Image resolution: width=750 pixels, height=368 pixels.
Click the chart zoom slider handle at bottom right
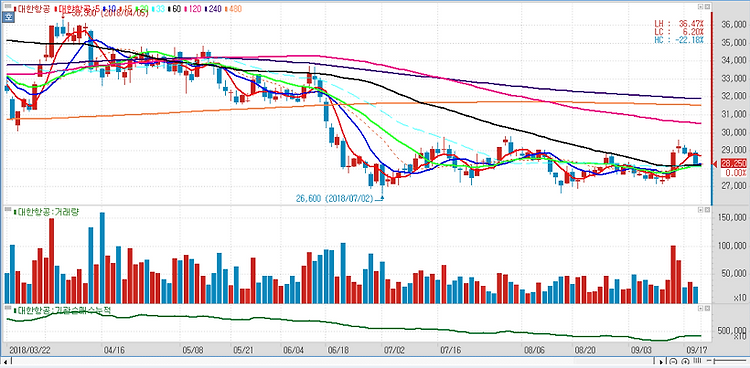point(714,361)
